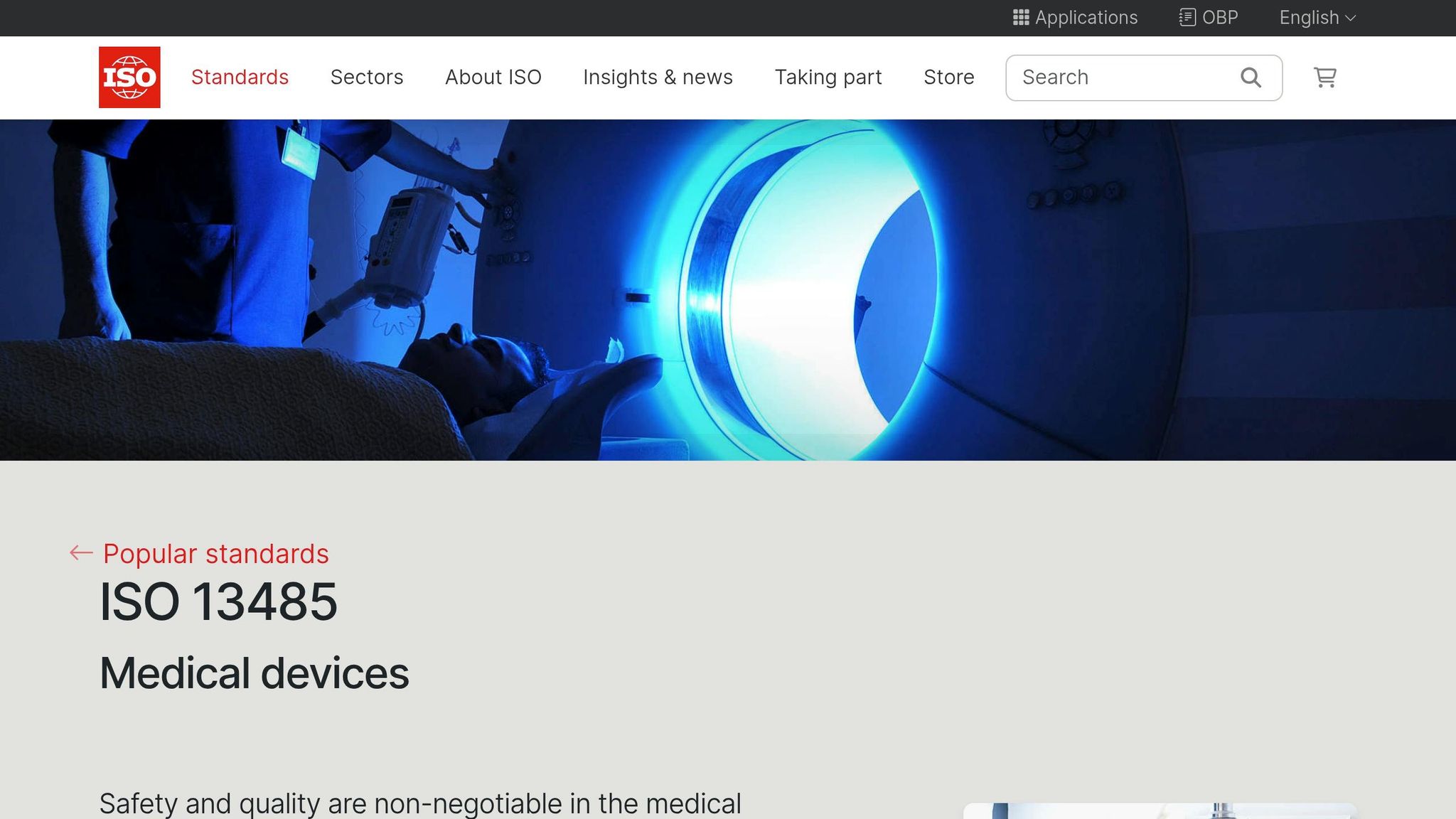
Task: Click the Applications grid icon
Action: pyautogui.click(x=1021, y=18)
